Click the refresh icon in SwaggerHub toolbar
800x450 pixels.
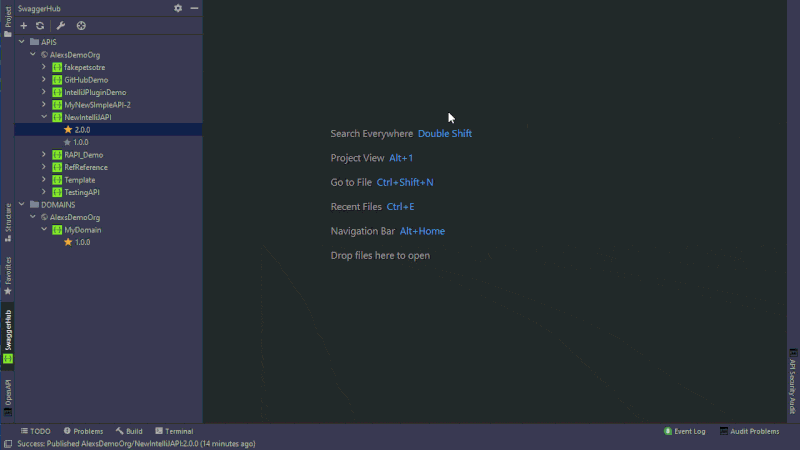(x=40, y=26)
